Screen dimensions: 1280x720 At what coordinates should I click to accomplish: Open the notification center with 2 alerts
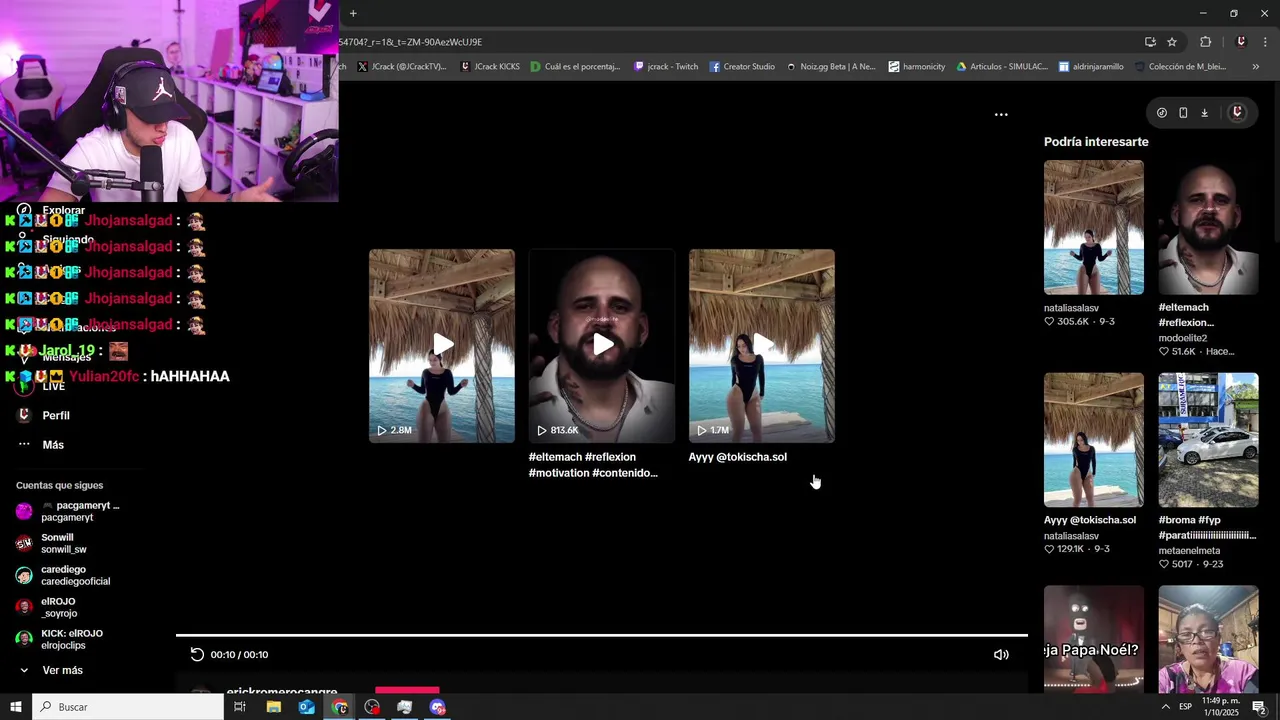1259,707
